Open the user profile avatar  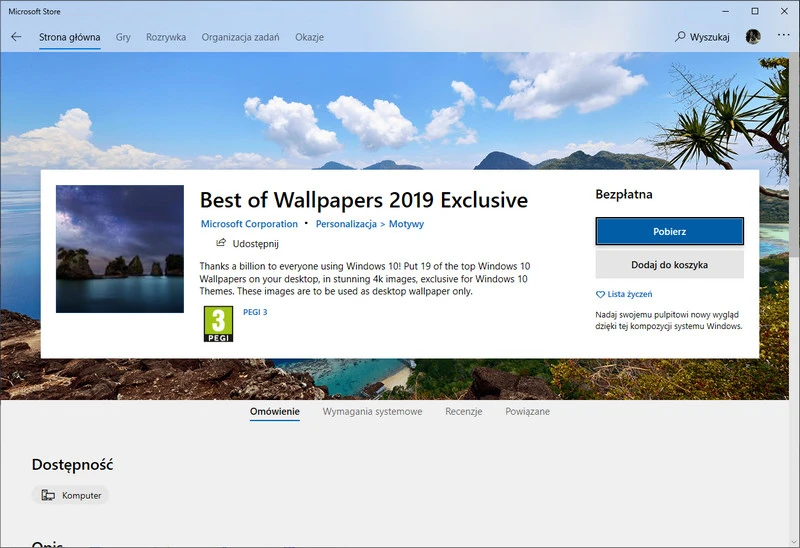[753, 37]
